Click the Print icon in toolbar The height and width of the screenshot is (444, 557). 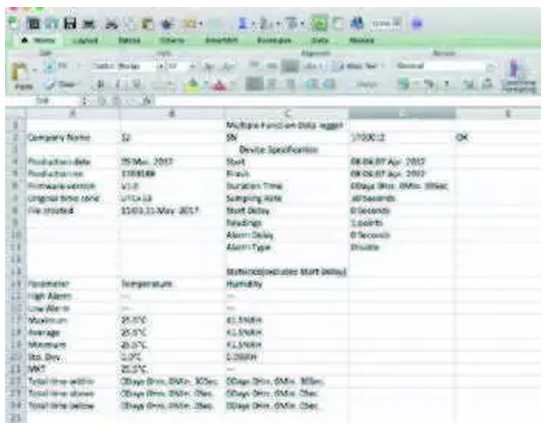coord(88,24)
